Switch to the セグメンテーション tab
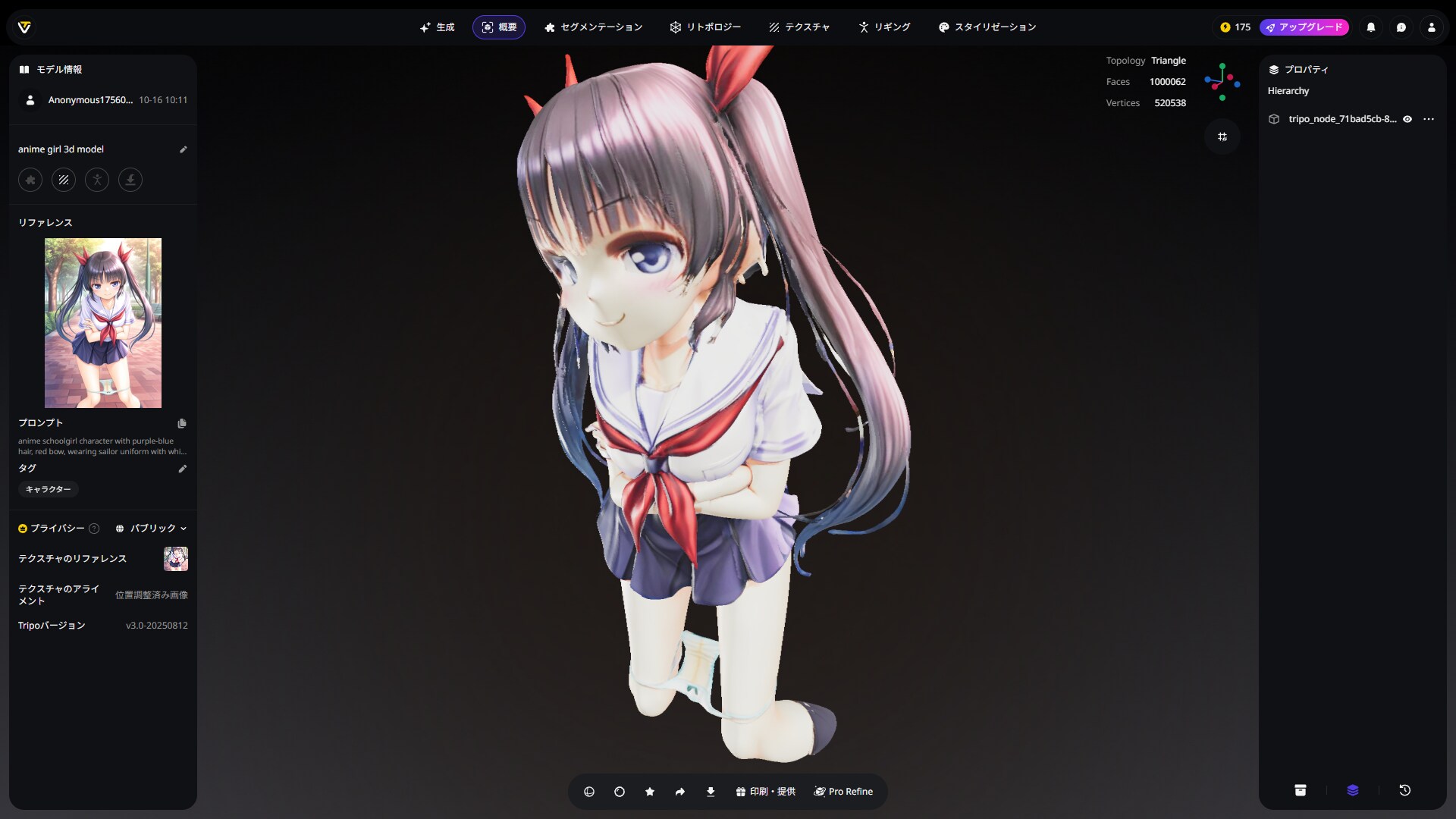 [x=593, y=27]
